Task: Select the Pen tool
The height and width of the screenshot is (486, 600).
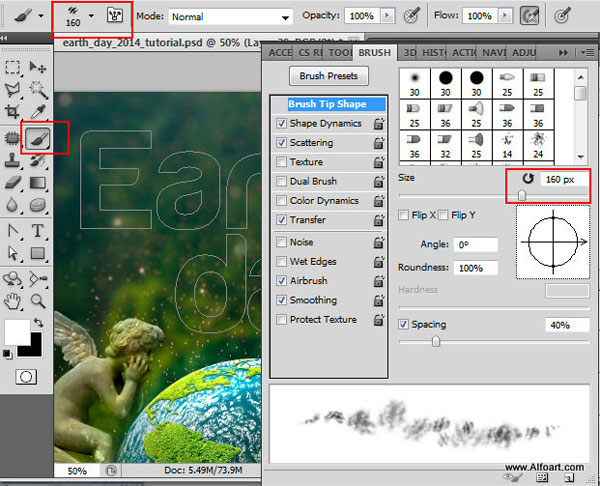Action: tap(13, 231)
